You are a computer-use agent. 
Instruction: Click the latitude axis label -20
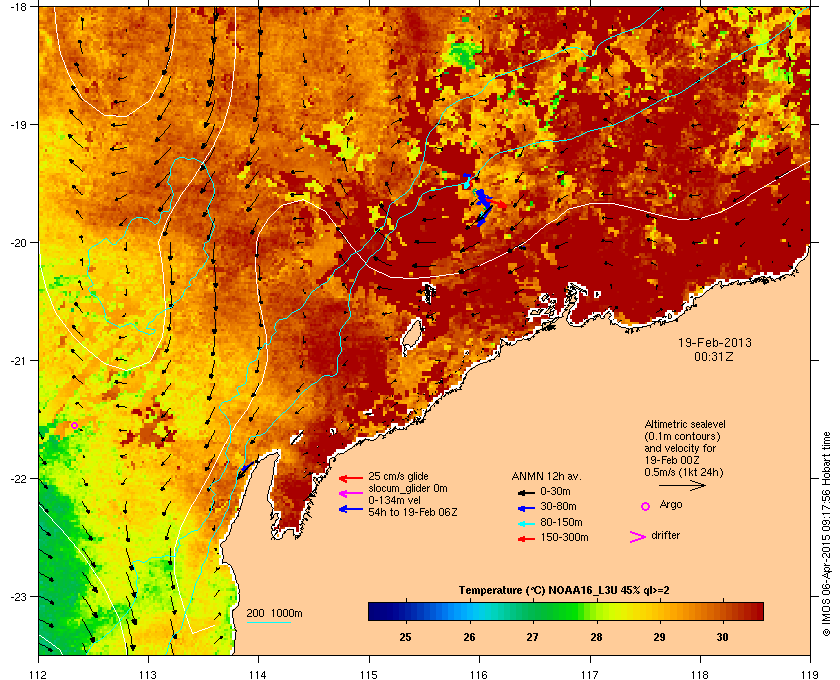coord(19,242)
